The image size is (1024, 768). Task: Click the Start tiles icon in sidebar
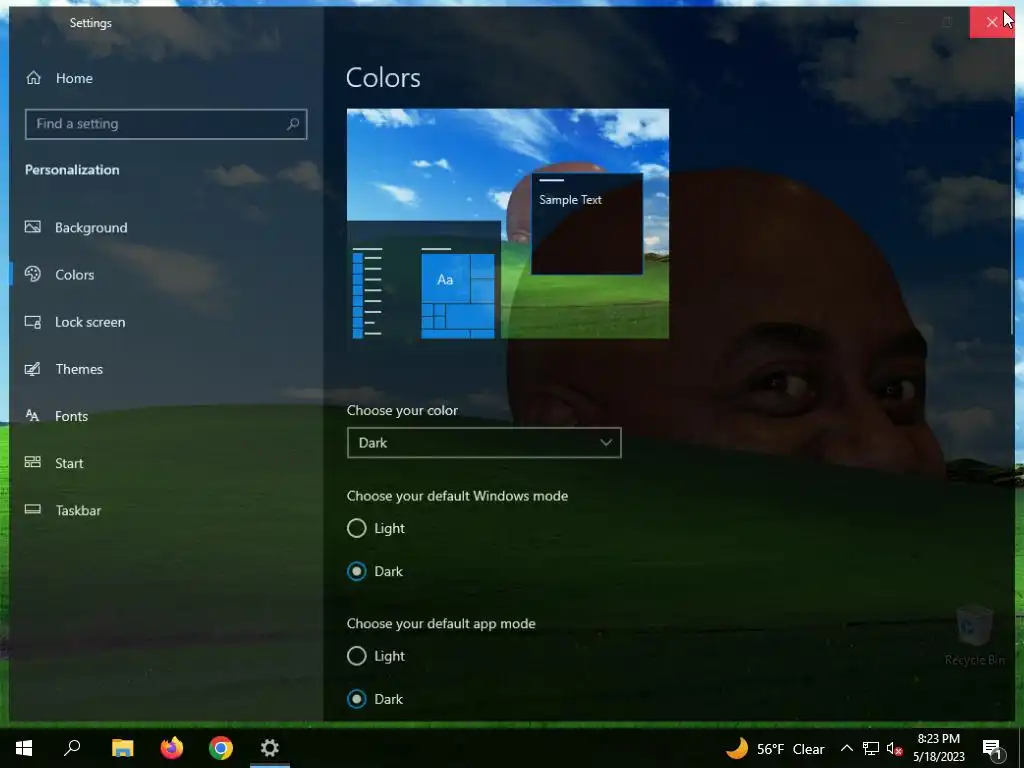[x=33, y=463]
